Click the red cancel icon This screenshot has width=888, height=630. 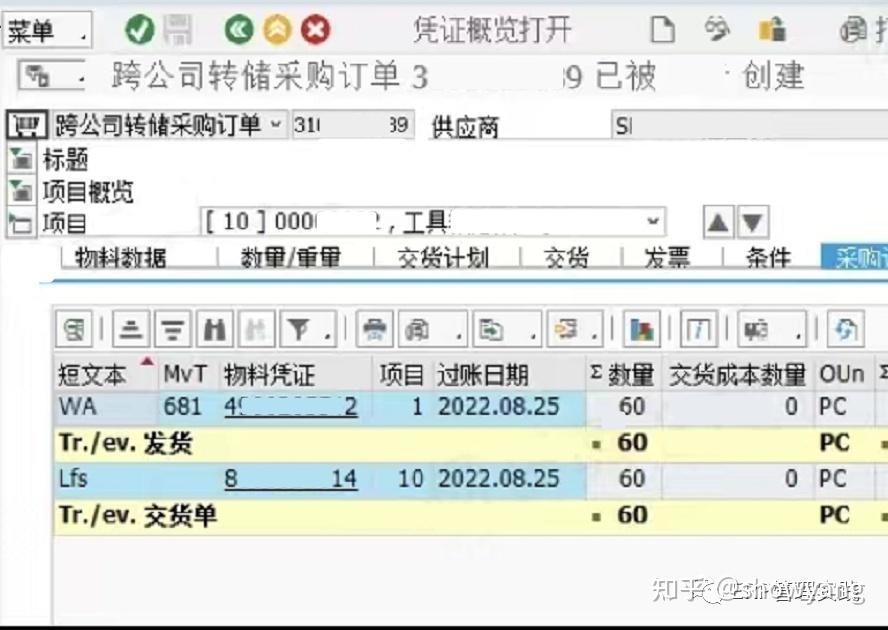tap(315, 30)
